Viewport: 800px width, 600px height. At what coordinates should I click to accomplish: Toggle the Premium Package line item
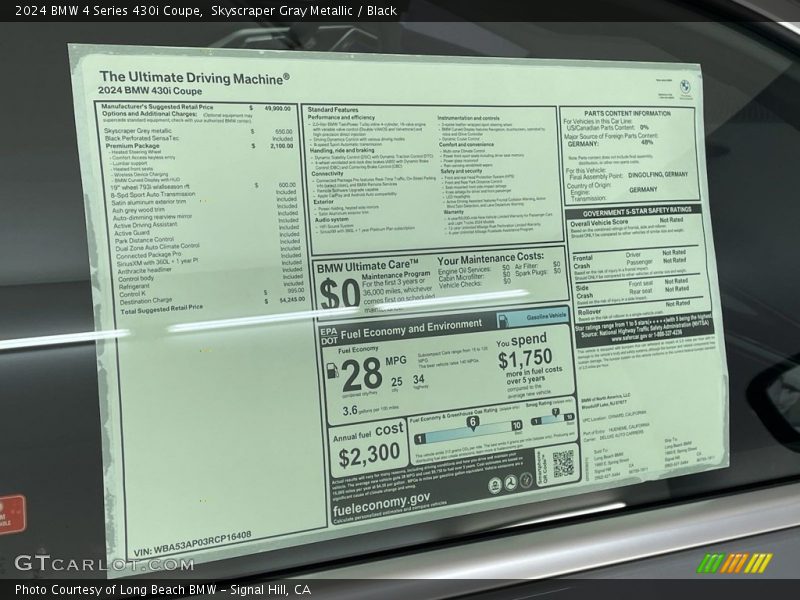pos(135,145)
